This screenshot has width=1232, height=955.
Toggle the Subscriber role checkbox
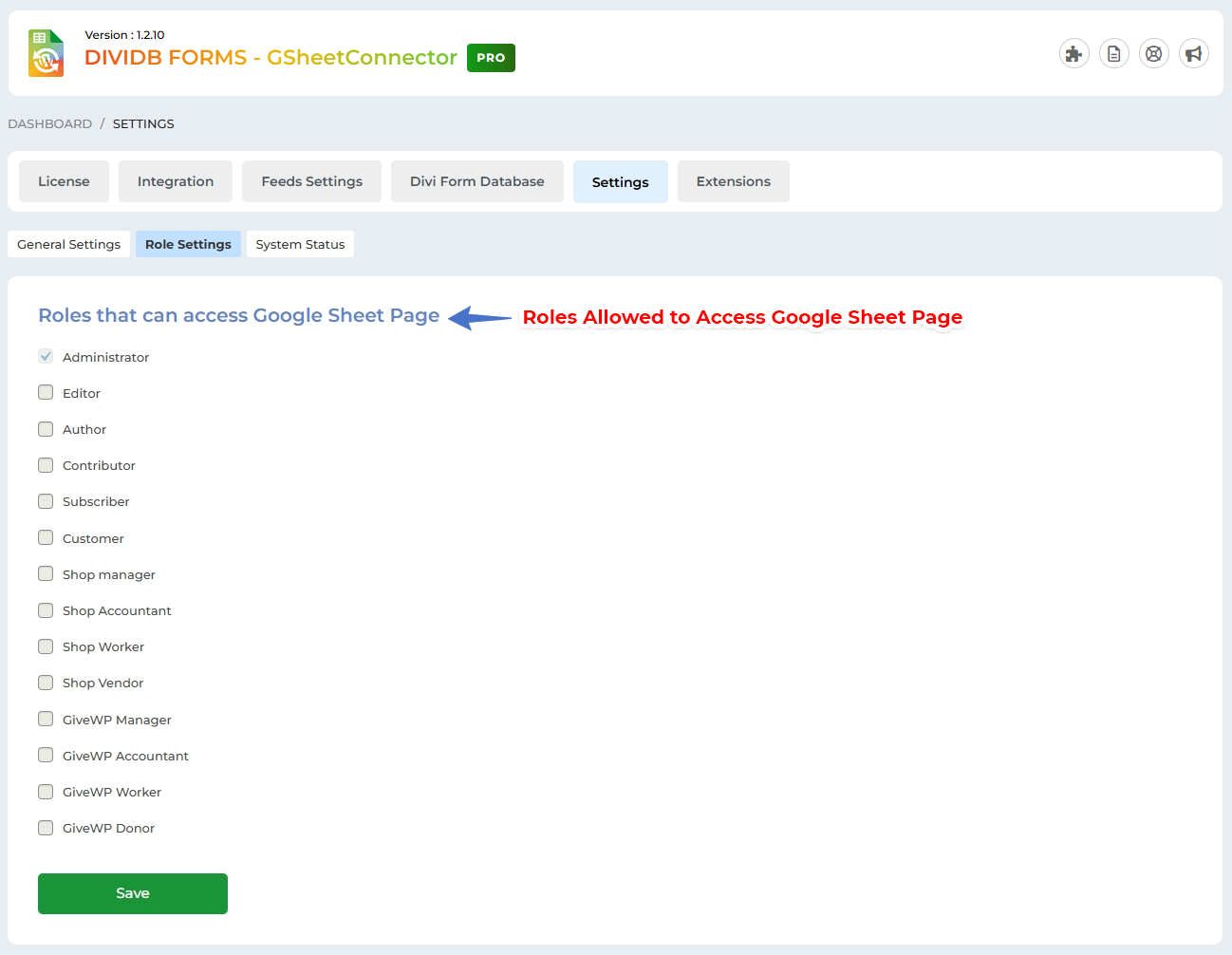[x=46, y=501]
